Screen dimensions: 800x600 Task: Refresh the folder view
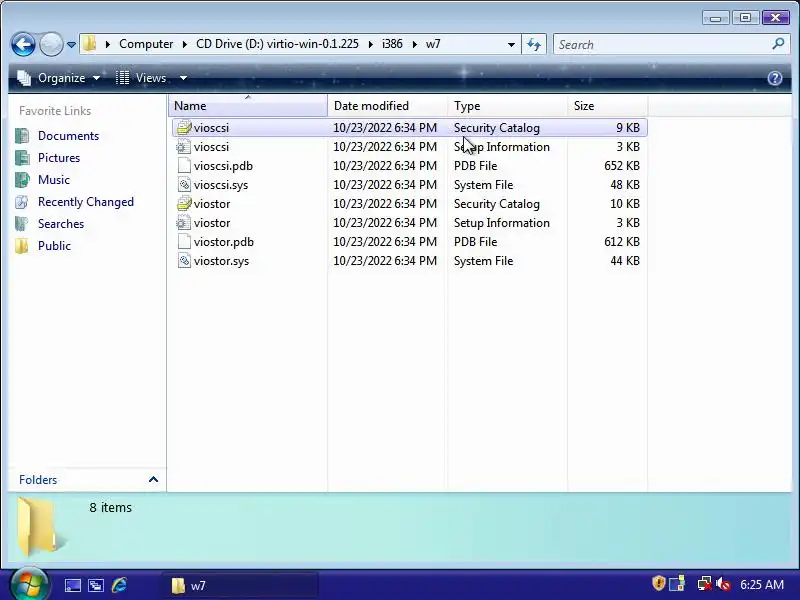pos(534,44)
